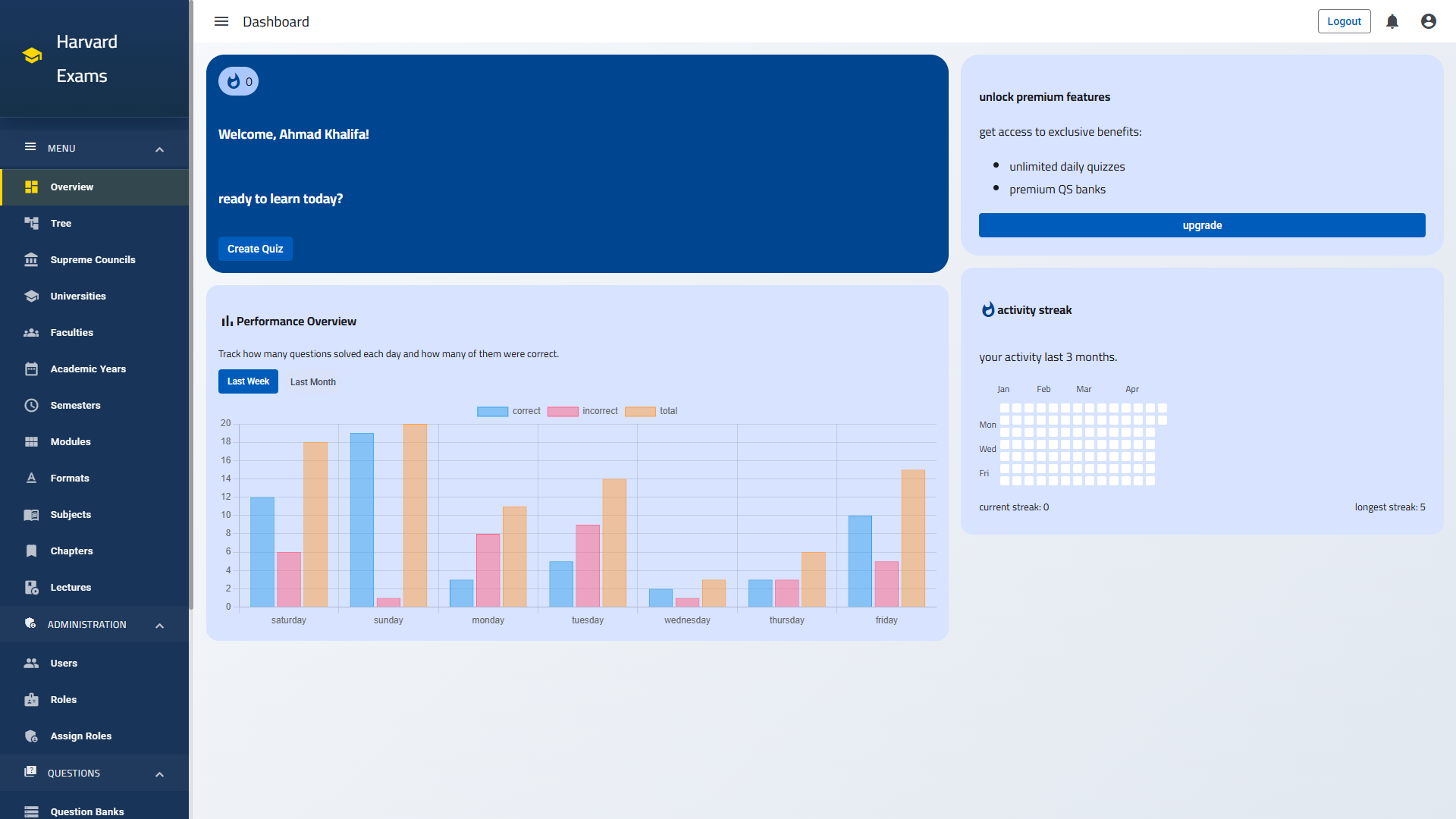Click the activity streak flame icon
Viewport: 1456px width, 819px height.
[987, 309]
